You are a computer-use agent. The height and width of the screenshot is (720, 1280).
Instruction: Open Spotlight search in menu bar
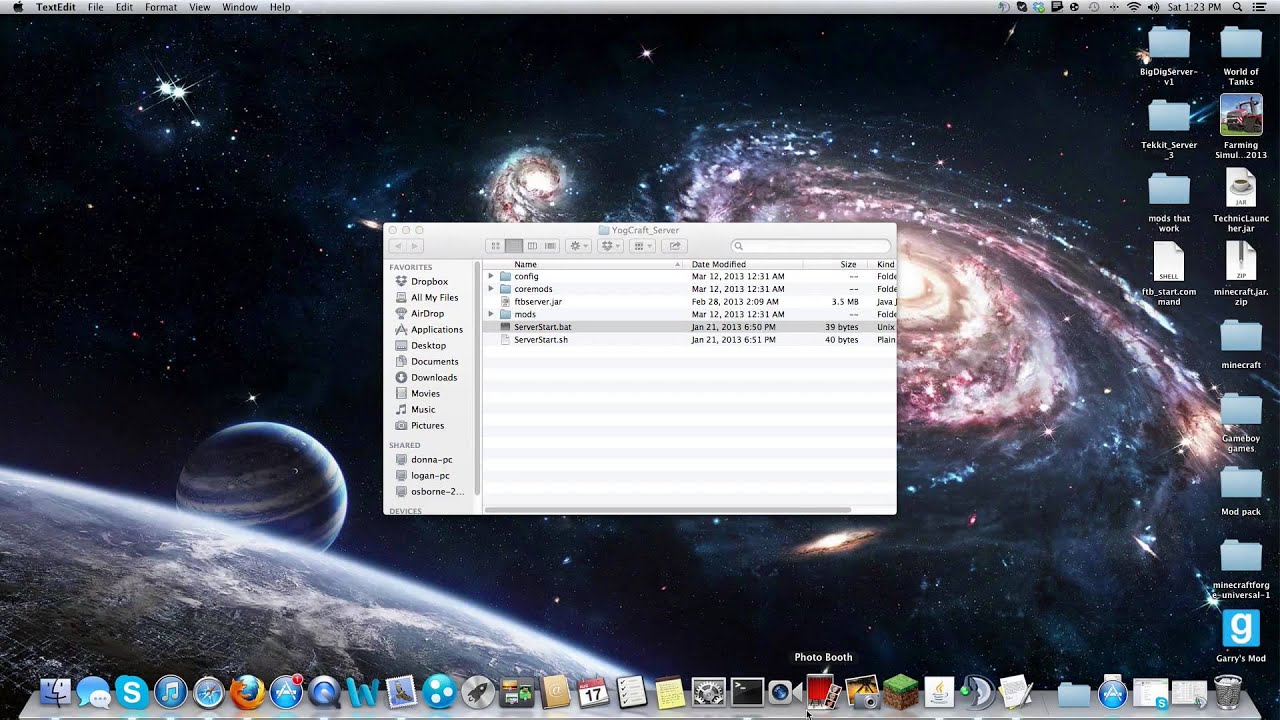pos(1237,7)
